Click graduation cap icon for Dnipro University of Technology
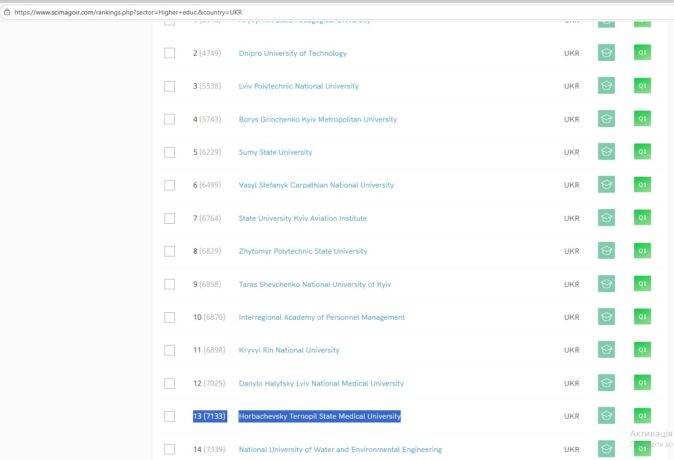 pyautogui.click(x=606, y=53)
